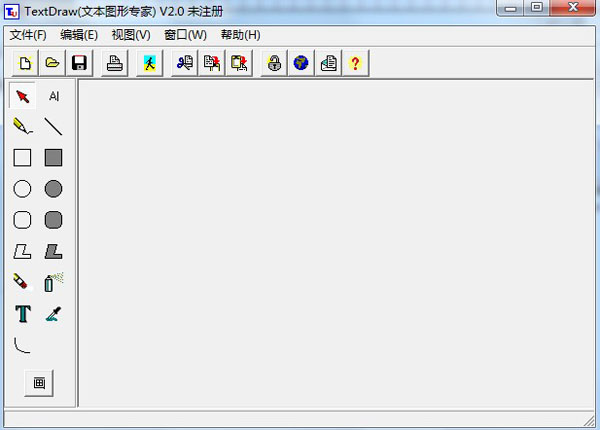The width and height of the screenshot is (600, 430).
Task: Select the pencil freehand tool
Action: (x=22, y=126)
